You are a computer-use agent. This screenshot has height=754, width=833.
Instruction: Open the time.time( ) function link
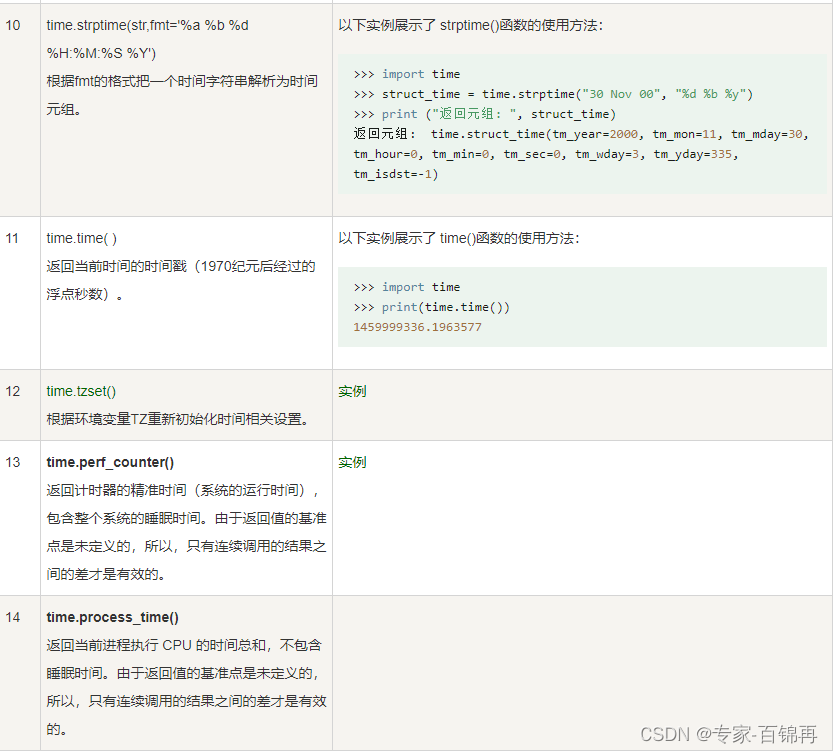pos(80,238)
